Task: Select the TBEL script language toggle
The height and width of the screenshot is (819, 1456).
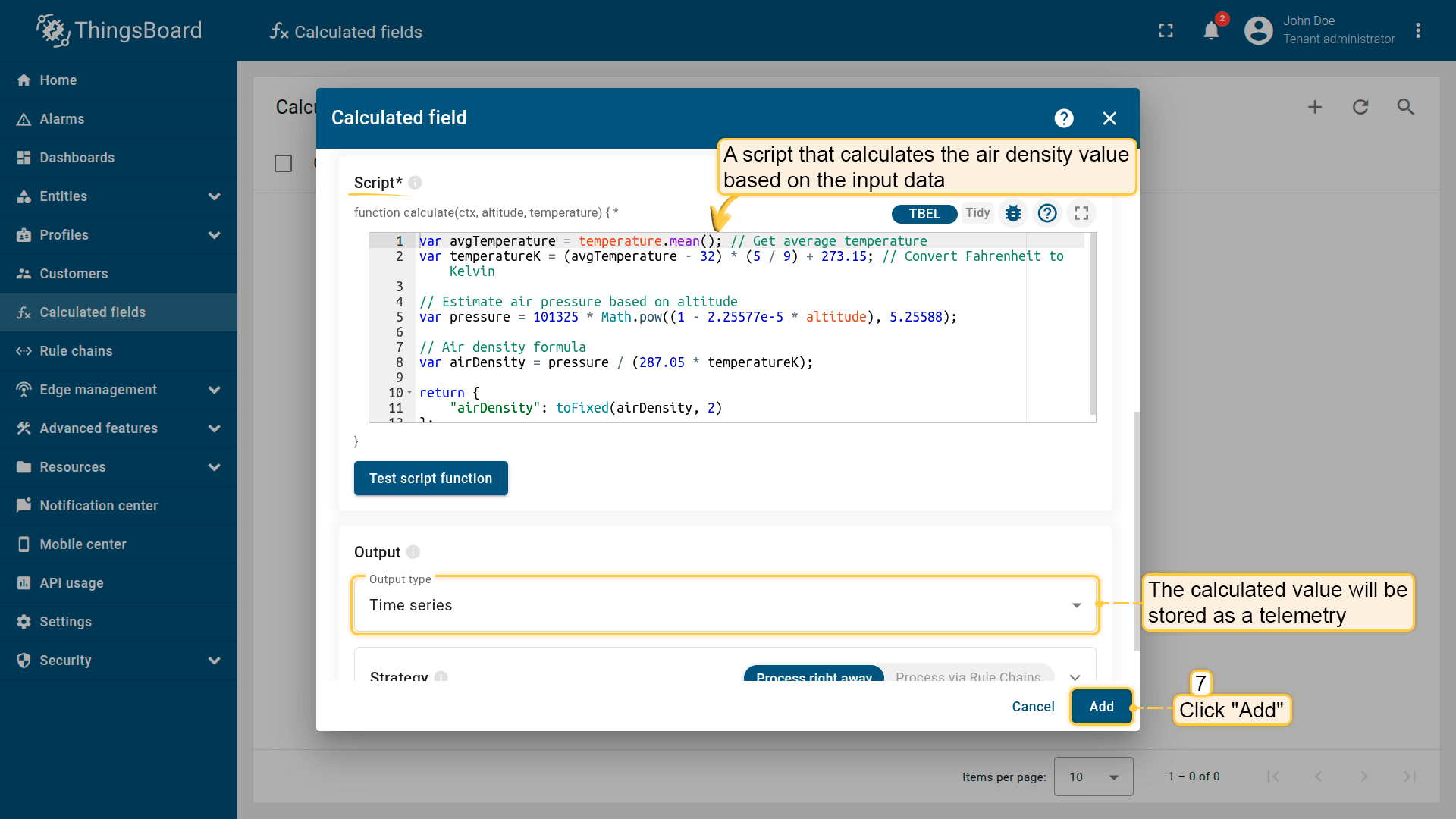Action: pos(924,214)
